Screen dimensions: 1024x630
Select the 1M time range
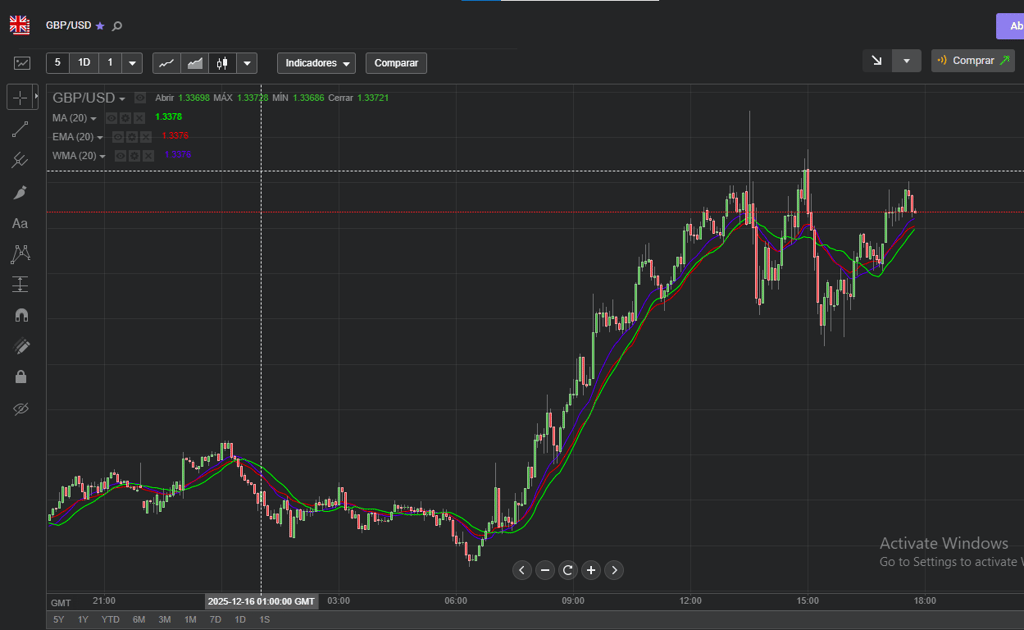point(190,620)
